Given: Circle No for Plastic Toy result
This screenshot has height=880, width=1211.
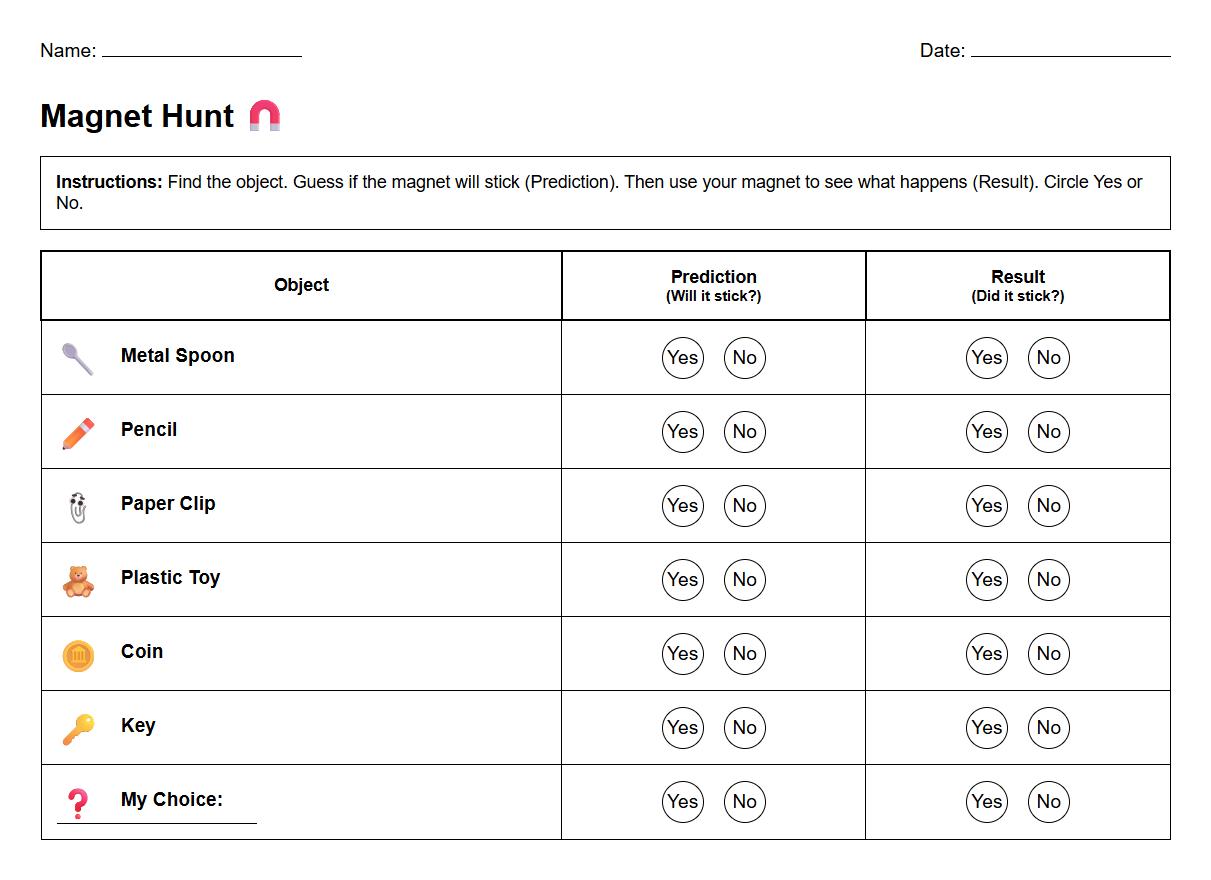Looking at the screenshot, I should point(1049,580).
